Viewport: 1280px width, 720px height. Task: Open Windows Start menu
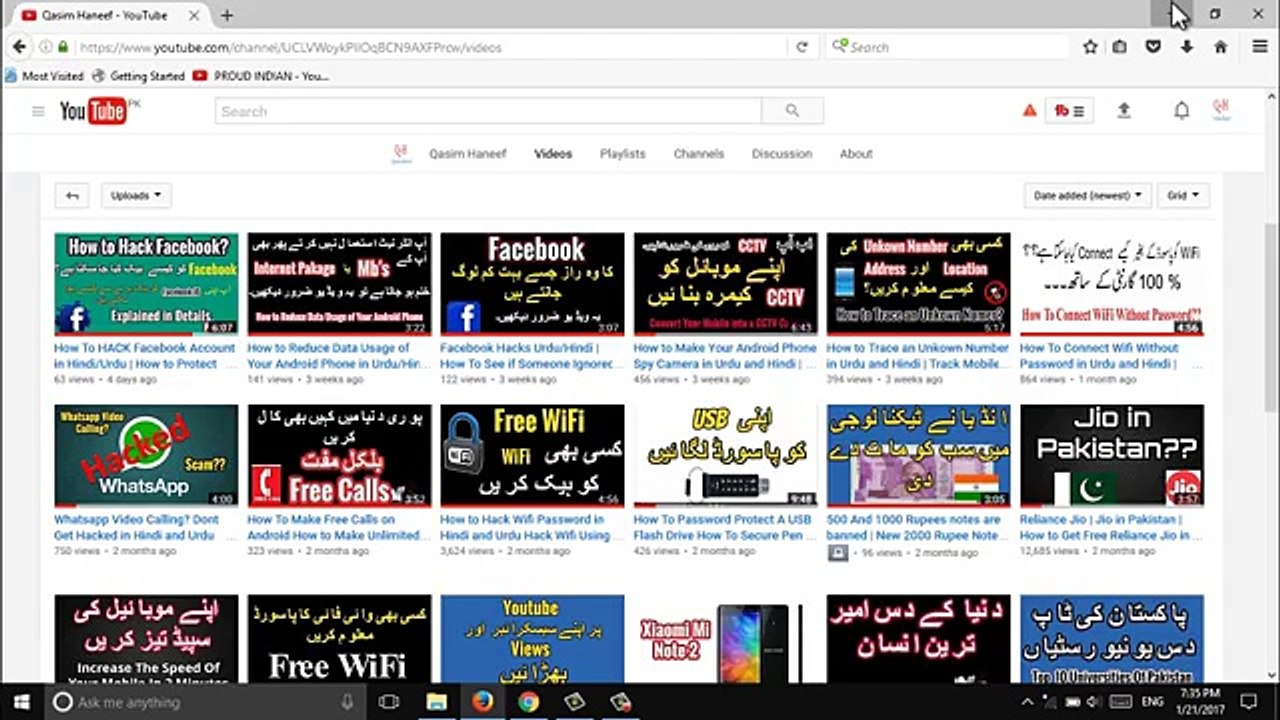pos(21,702)
